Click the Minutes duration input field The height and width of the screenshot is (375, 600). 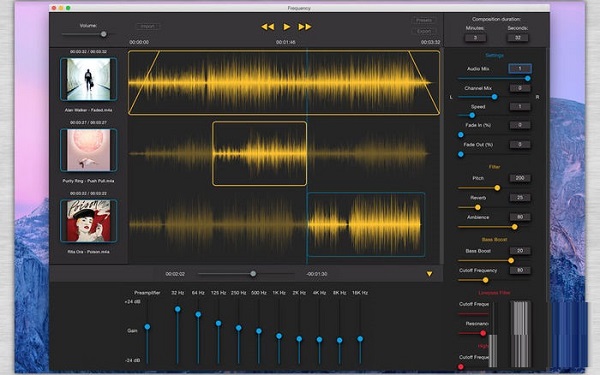point(475,38)
